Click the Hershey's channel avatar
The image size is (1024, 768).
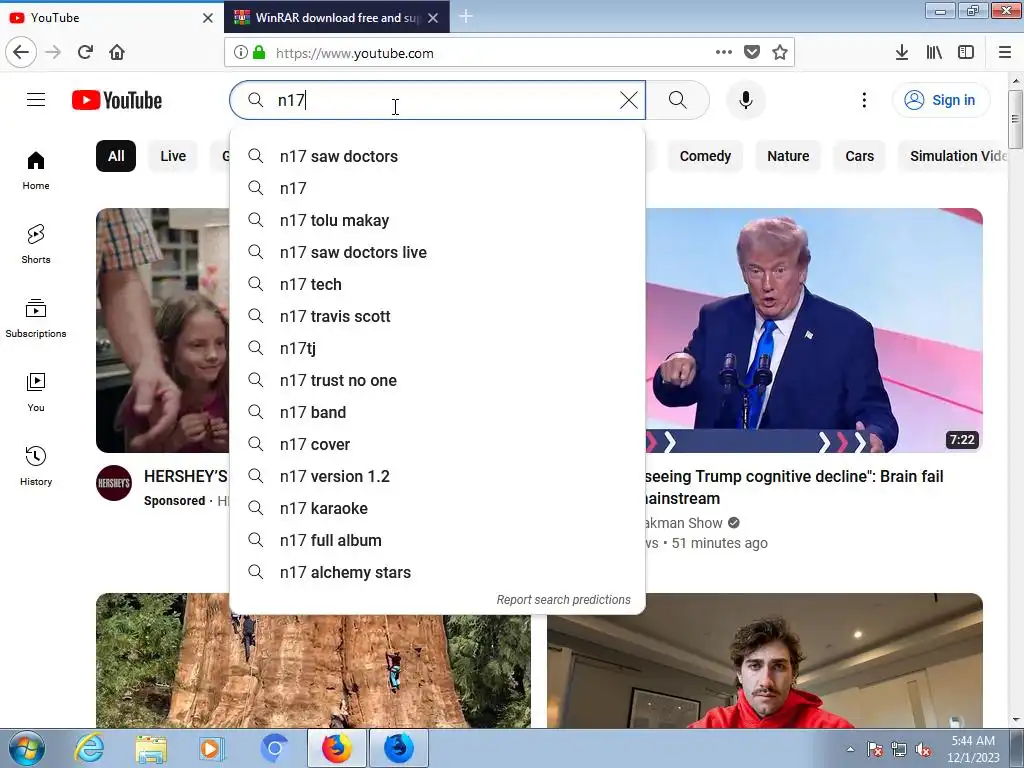(114, 483)
